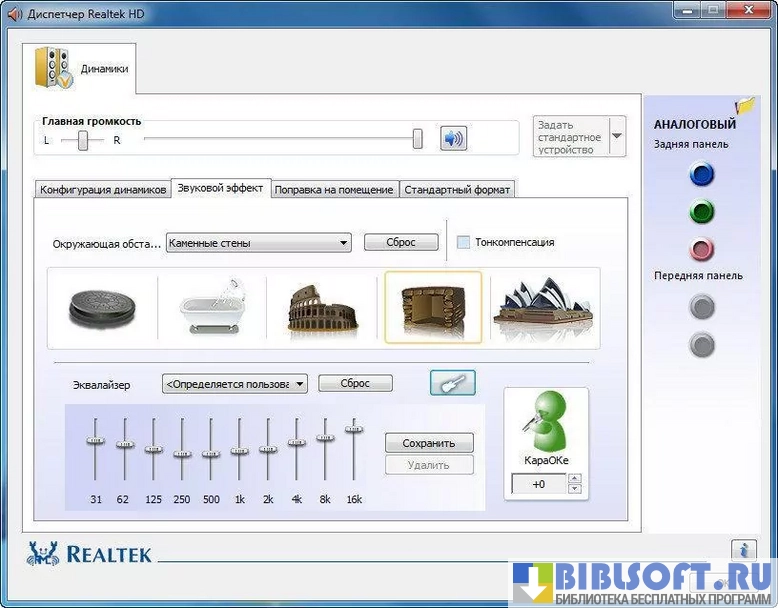The height and width of the screenshot is (608, 778).
Task: Expand the equalizer preset dropdown
Action: (234, 383)
